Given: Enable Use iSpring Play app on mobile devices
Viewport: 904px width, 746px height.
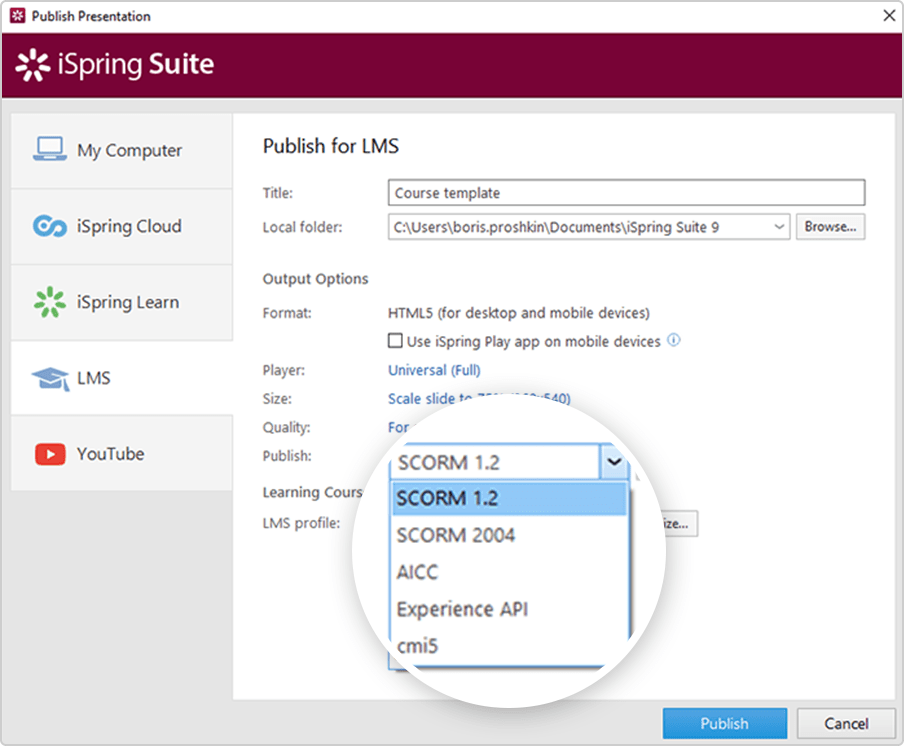Looking at the screenshot, I should (x=395, y=341).
